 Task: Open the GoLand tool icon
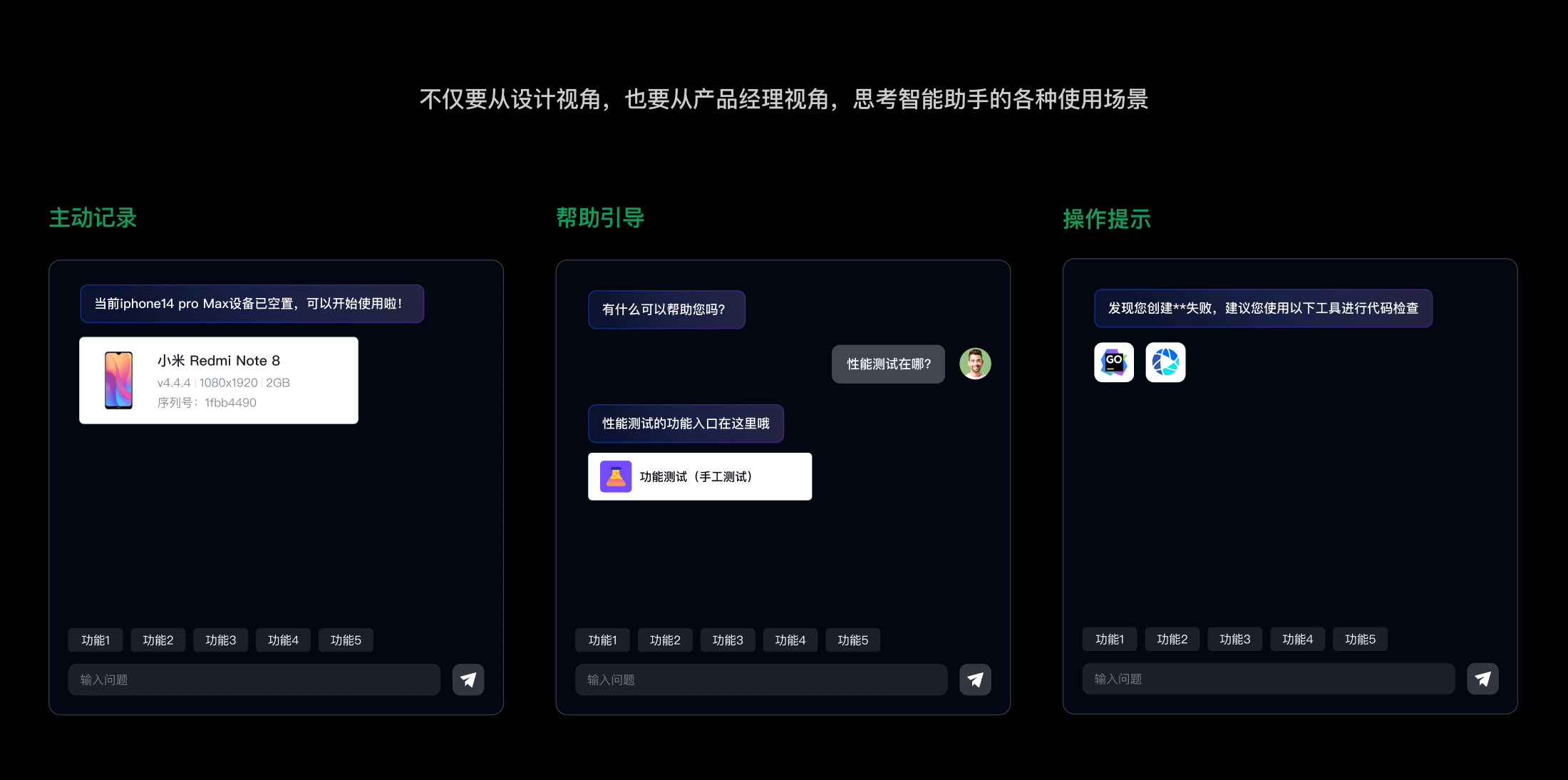[x=1114, y=362]
